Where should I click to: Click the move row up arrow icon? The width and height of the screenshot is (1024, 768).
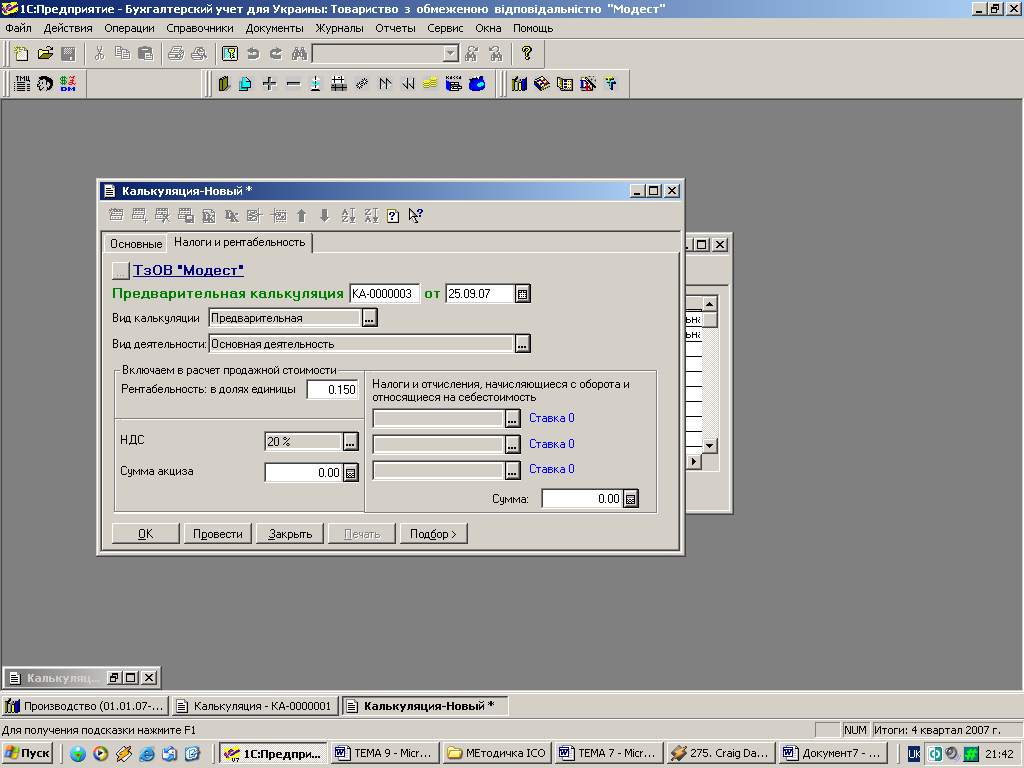coord(301,216)
